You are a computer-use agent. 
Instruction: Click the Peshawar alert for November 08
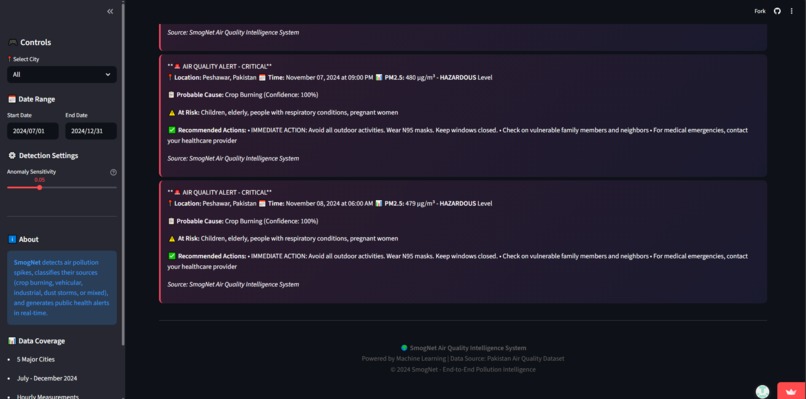[463, 242]
